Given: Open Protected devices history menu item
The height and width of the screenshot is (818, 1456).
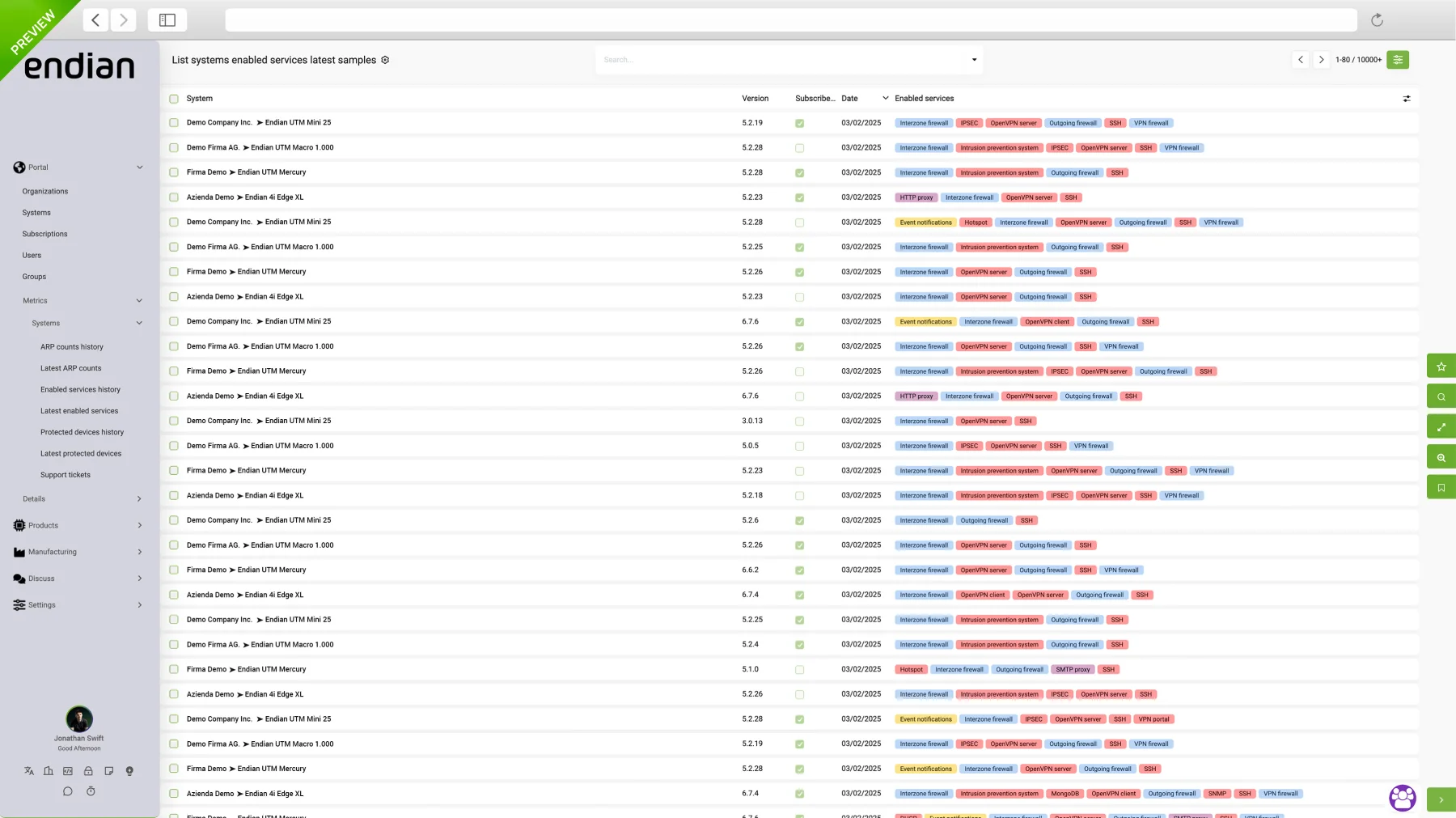Looking at the screenshot, I should tap(83, 432).
